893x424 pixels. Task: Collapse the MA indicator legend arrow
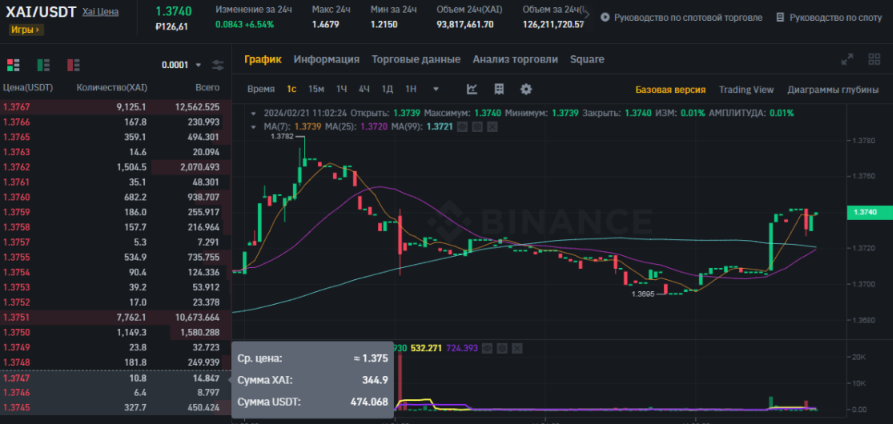click(253, 127)
